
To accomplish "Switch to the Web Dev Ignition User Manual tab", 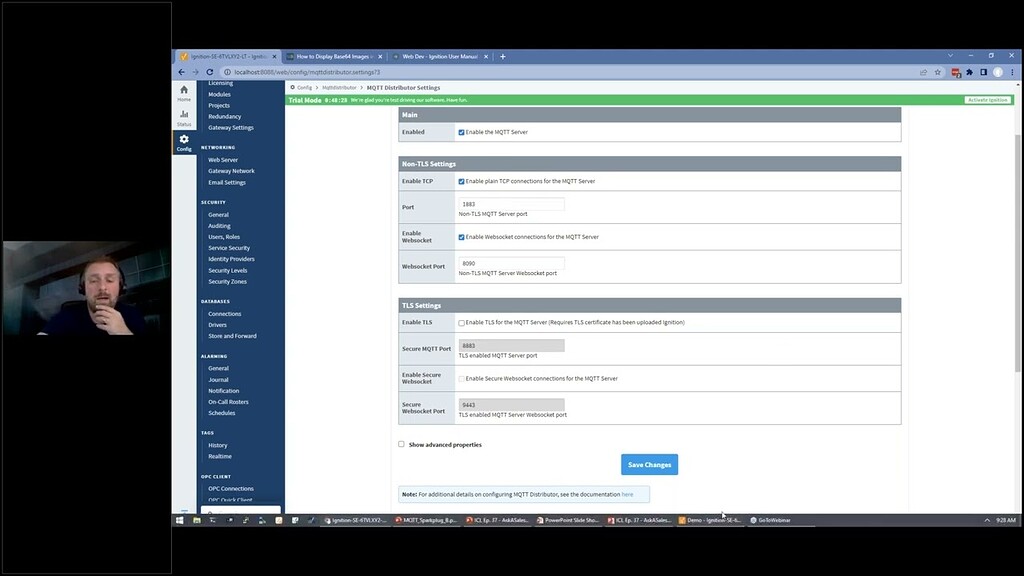I will pyautogui.click(x=440, y=57).
